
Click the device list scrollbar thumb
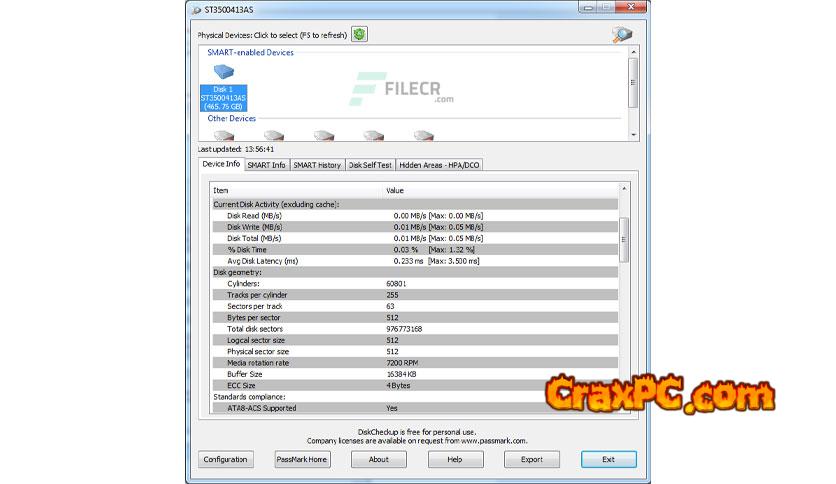coord(633,83)
